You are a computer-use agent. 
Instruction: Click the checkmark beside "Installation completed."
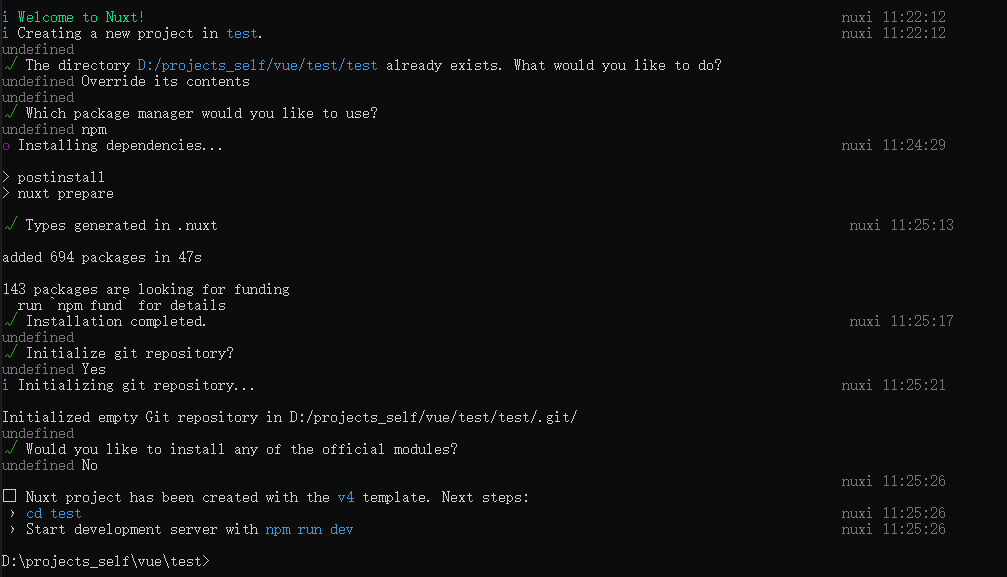[10, 321]
